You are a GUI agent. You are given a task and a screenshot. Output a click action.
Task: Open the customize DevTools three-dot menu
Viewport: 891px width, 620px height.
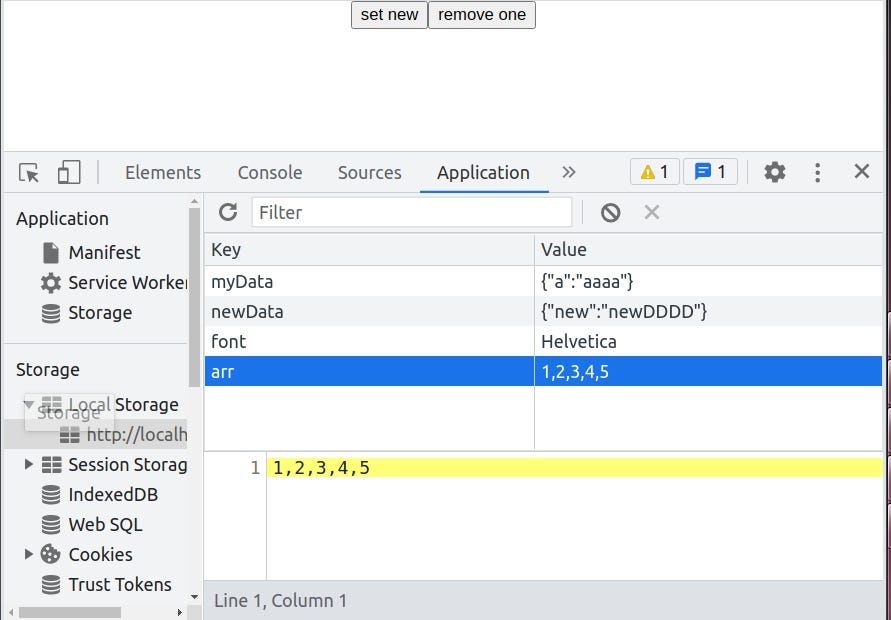[818, 171]
